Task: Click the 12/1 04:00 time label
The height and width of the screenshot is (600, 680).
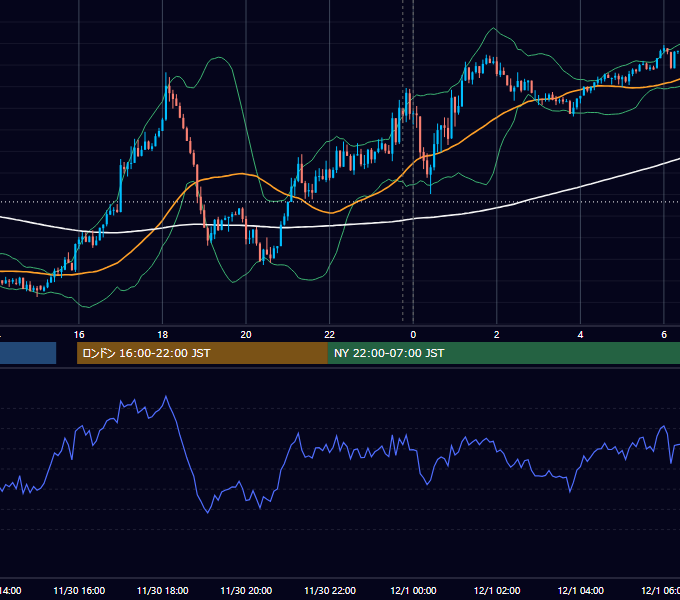Action: 581,590
